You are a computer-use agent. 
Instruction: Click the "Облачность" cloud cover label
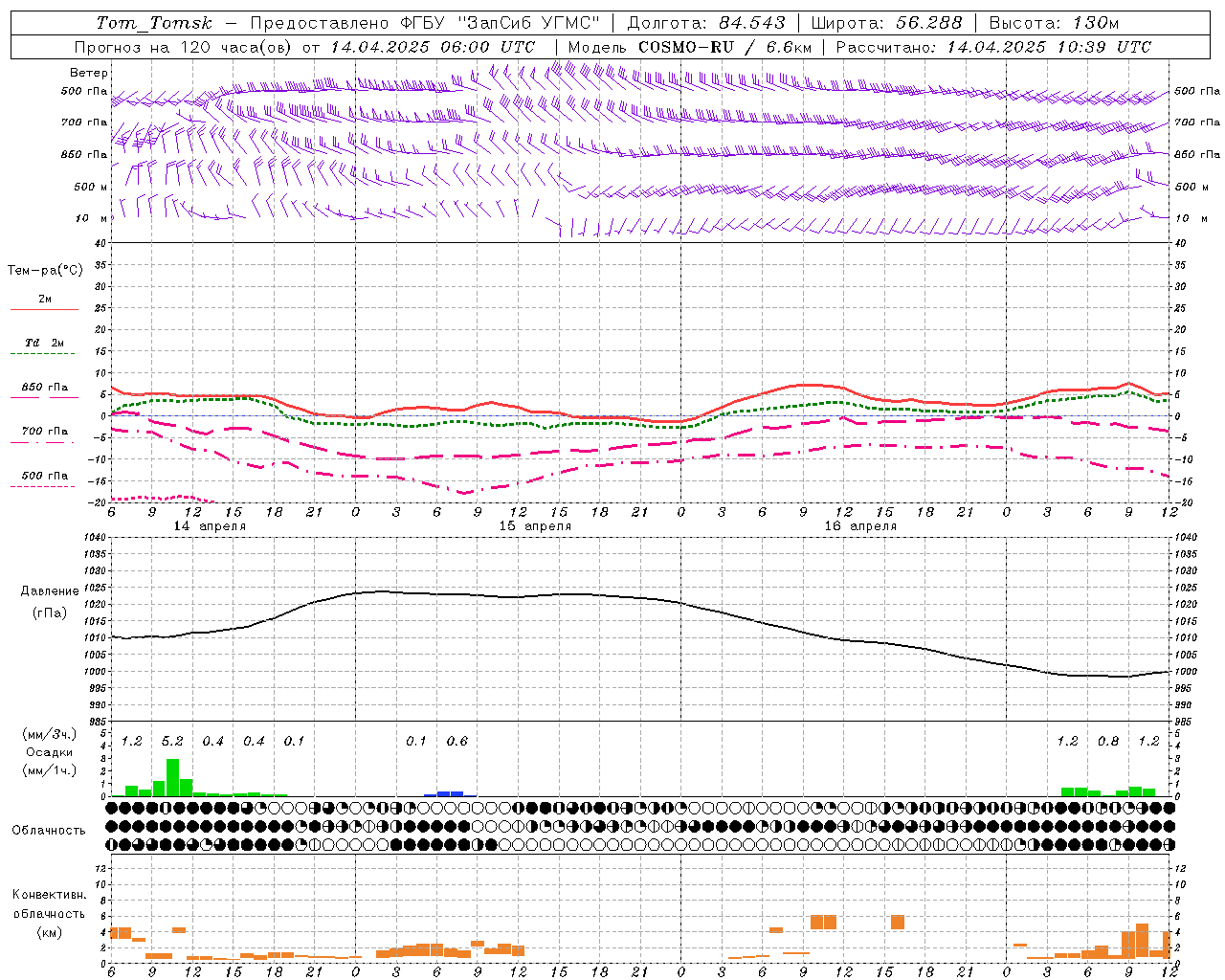click(49, 831)
